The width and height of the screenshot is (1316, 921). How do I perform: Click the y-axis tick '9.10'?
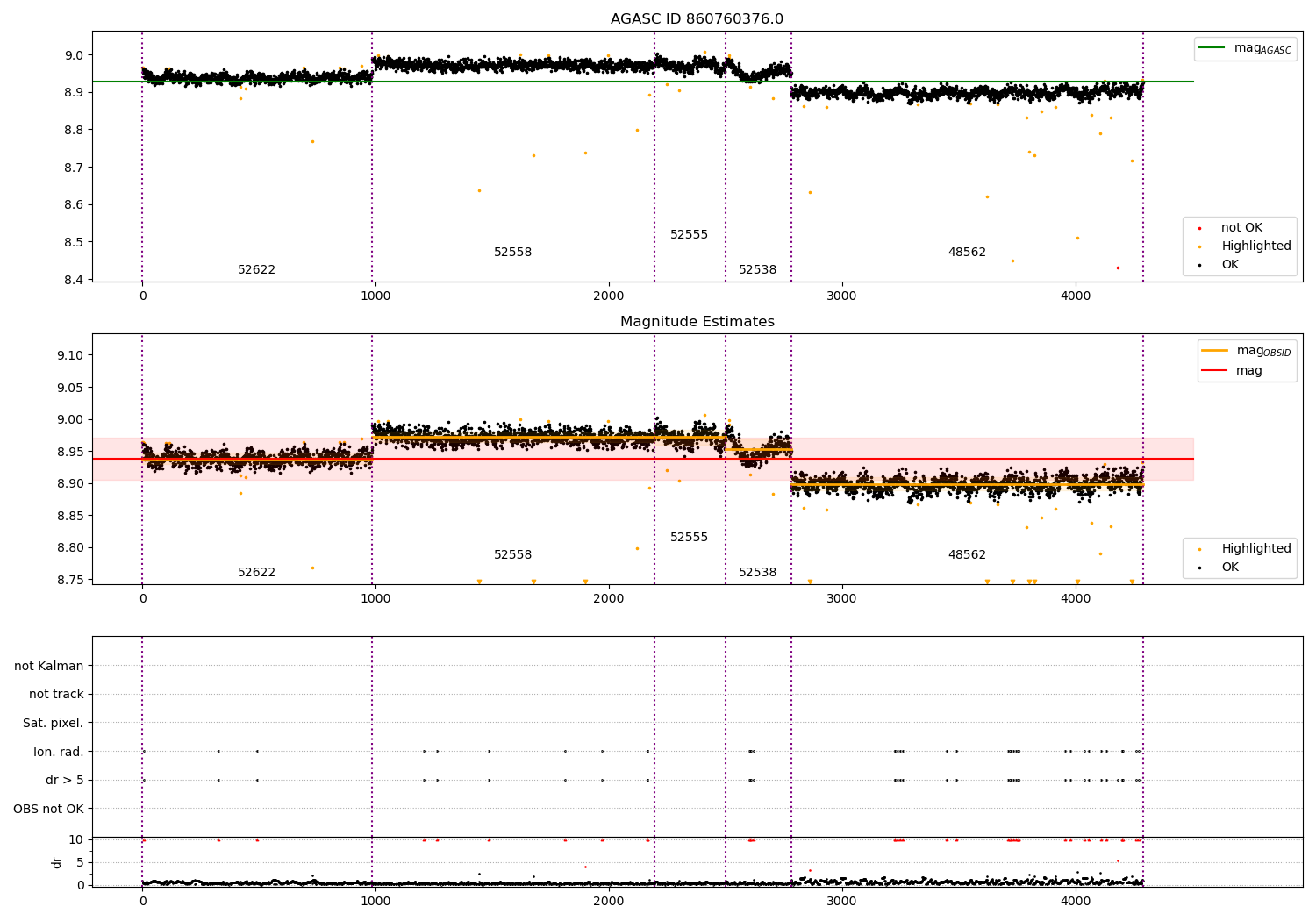70,355
